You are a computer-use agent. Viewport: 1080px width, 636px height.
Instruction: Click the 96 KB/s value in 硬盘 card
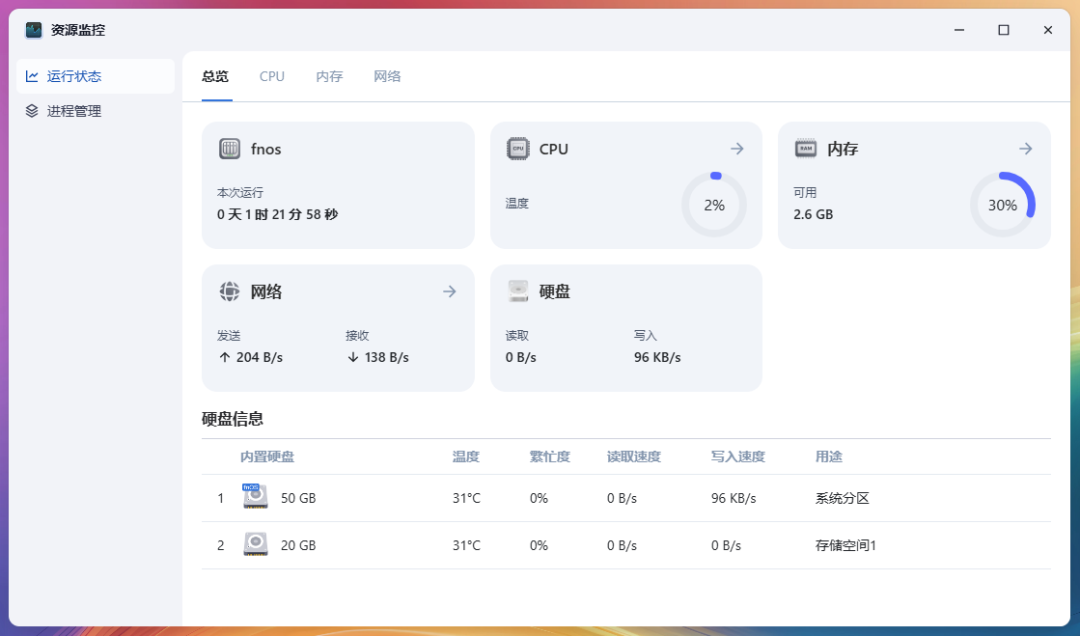658,358
